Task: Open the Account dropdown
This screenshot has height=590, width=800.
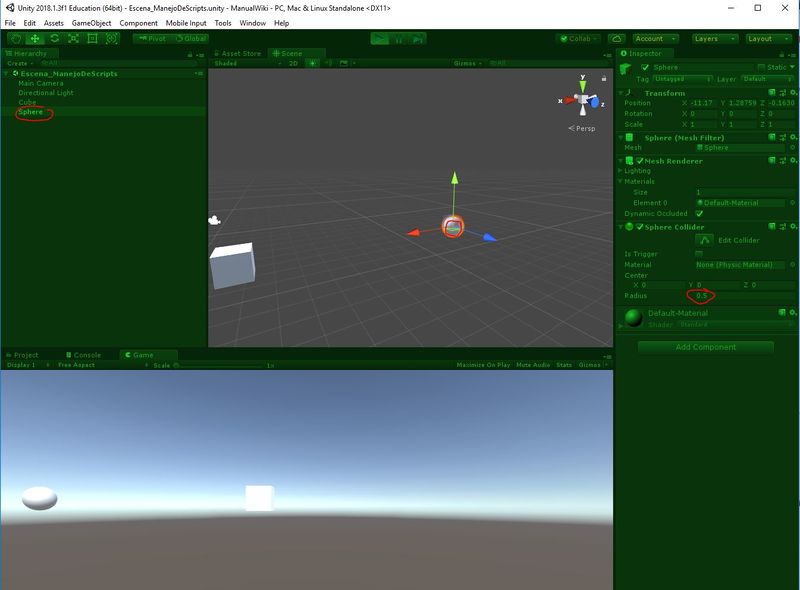Action: pyautogui.click(x=656, y=39)
